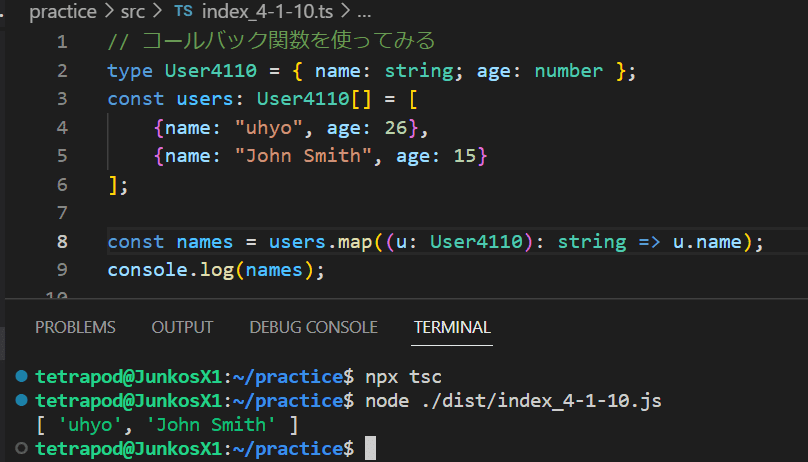Click 'map' method call on line 8
808x462 pixels.
355,242
